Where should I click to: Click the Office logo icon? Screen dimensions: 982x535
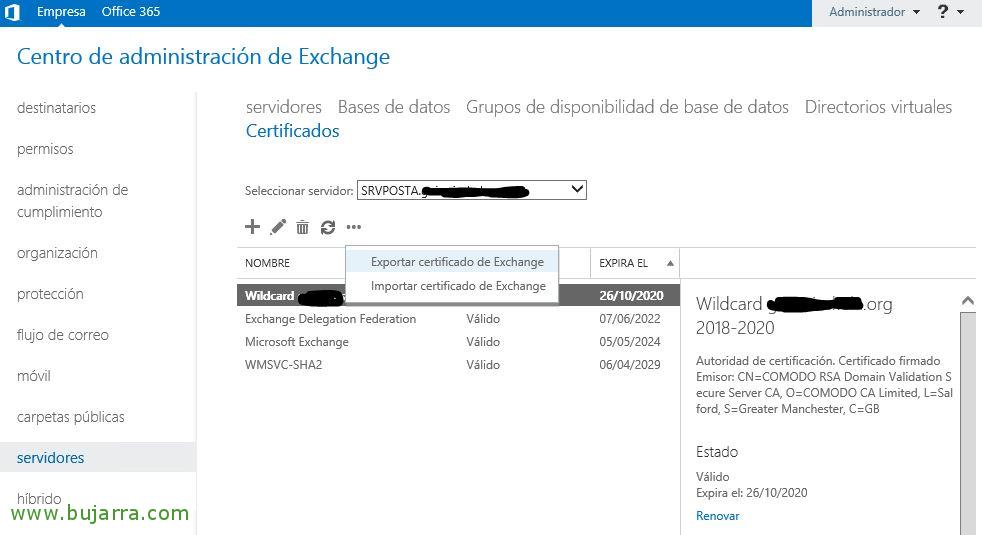13,12
